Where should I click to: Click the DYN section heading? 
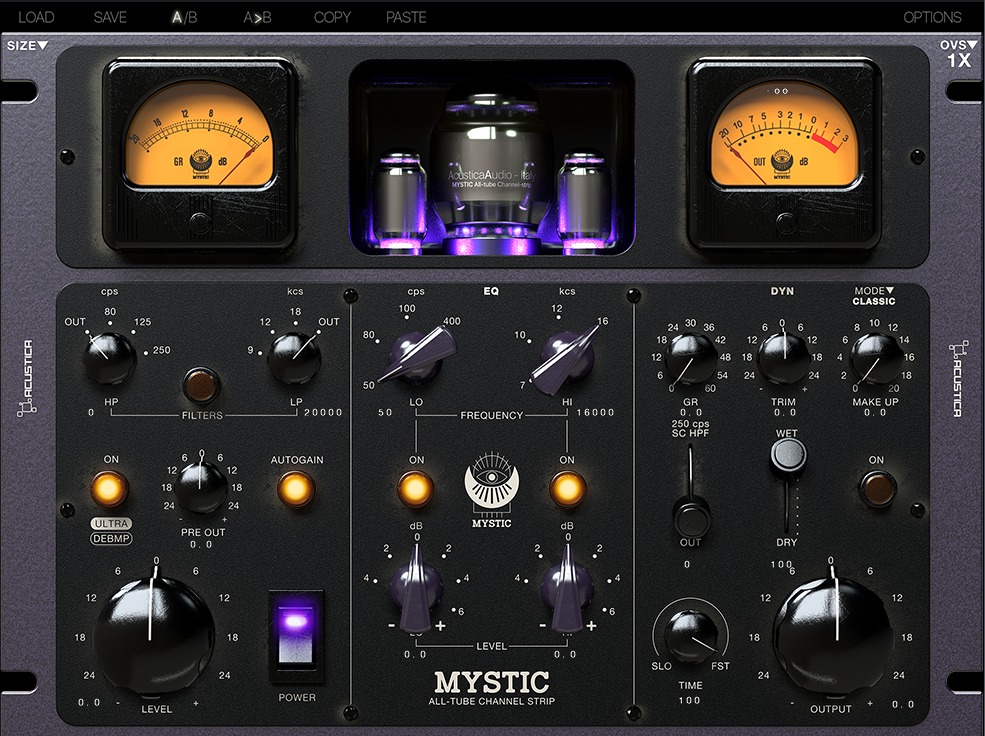pyautogui.click(x=782, y=291)
